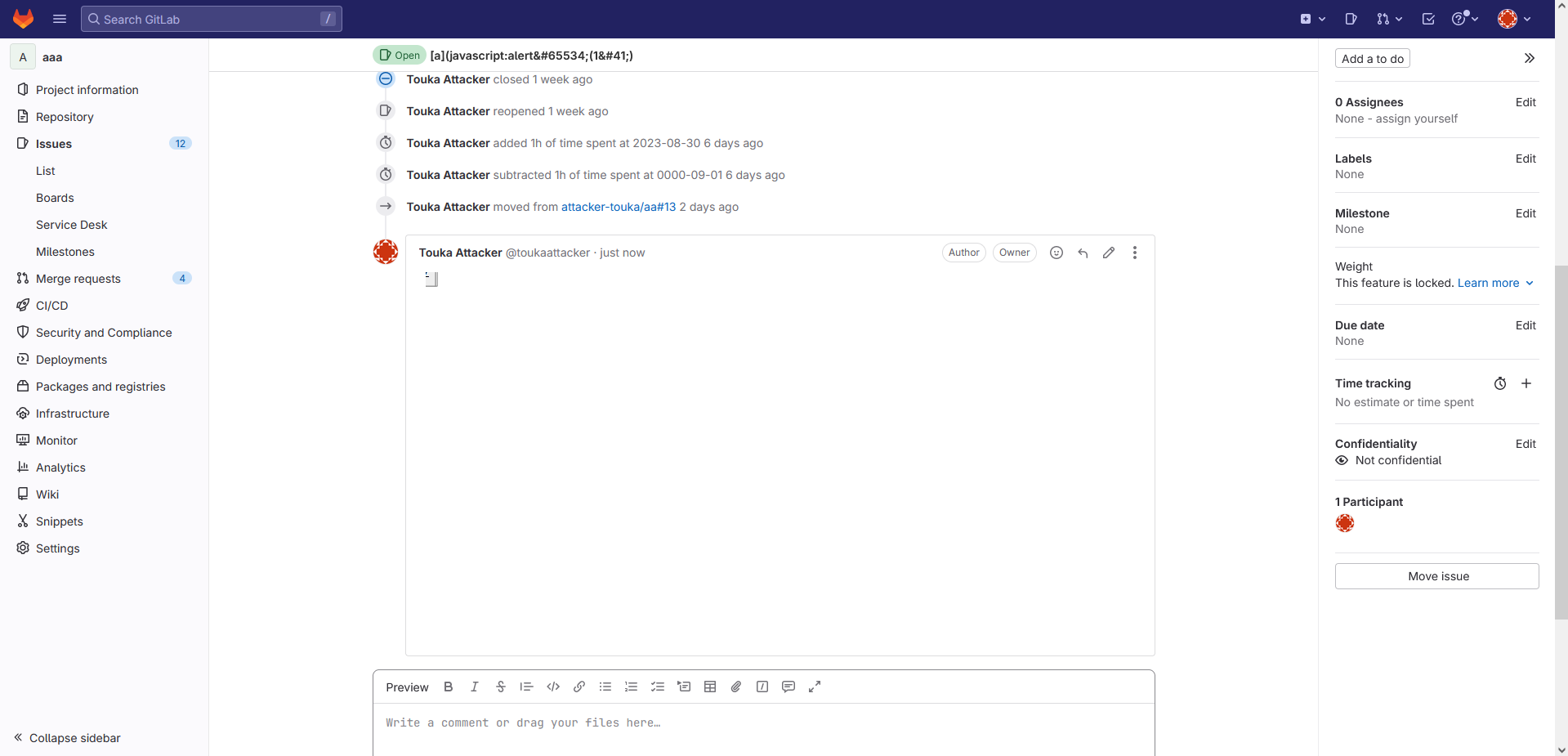Toggle Preview mode in comment editor
This screenshot has height=756, width=1568.
tap(407, 687)
